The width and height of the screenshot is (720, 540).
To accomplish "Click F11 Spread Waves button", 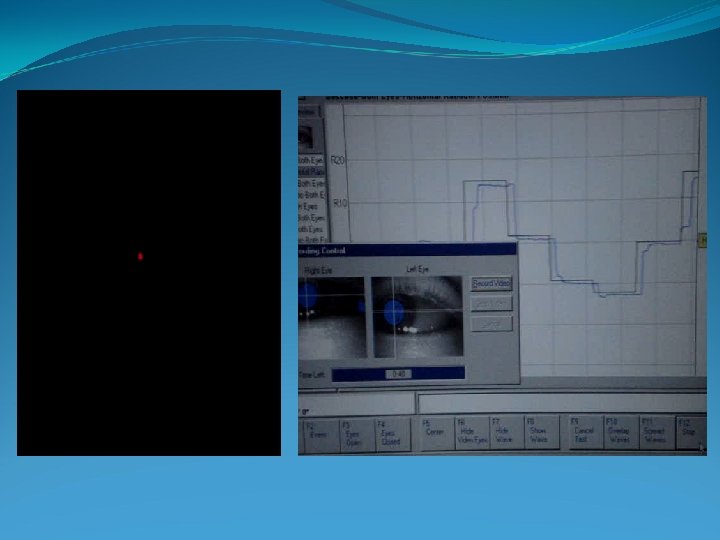I will [x=657, y=433].
